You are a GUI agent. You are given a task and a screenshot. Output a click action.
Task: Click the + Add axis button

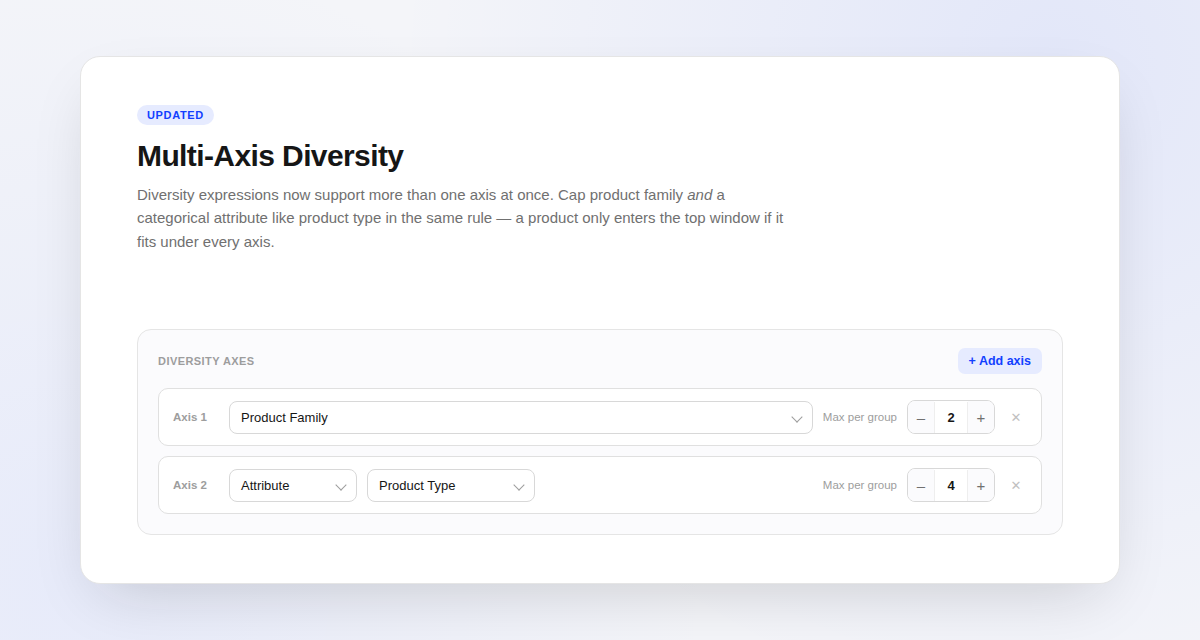(x=999, y=361)
